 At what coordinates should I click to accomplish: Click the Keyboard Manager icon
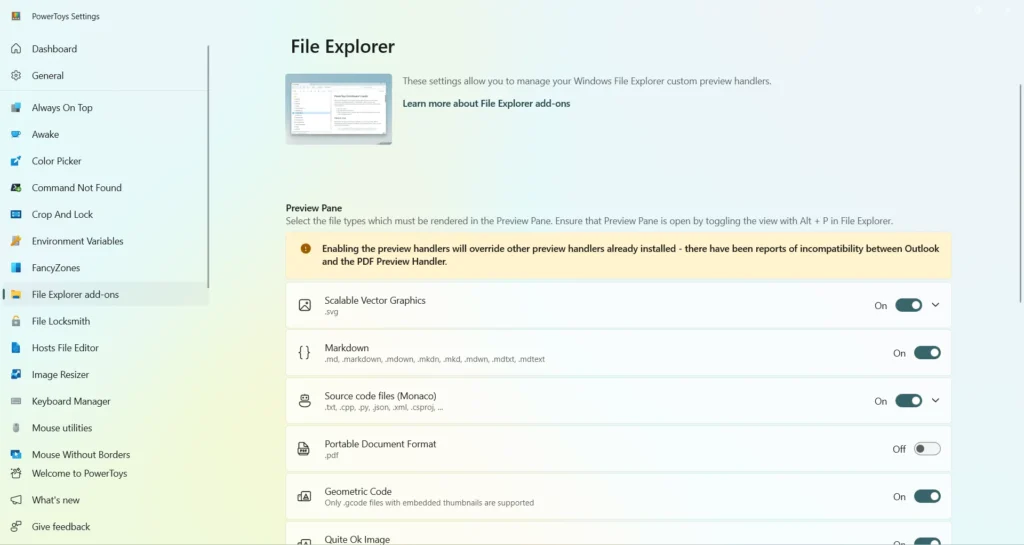click(x=16, y=402)
